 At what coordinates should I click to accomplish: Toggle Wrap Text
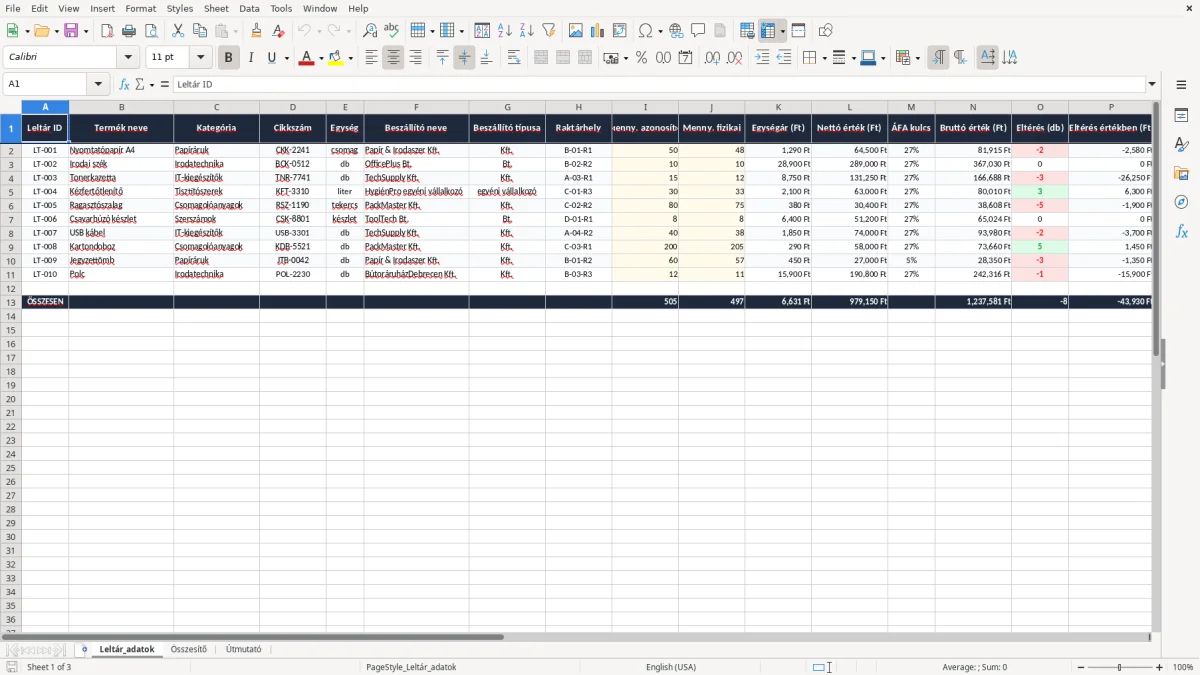pyautogui.click(x=514, y=58)
